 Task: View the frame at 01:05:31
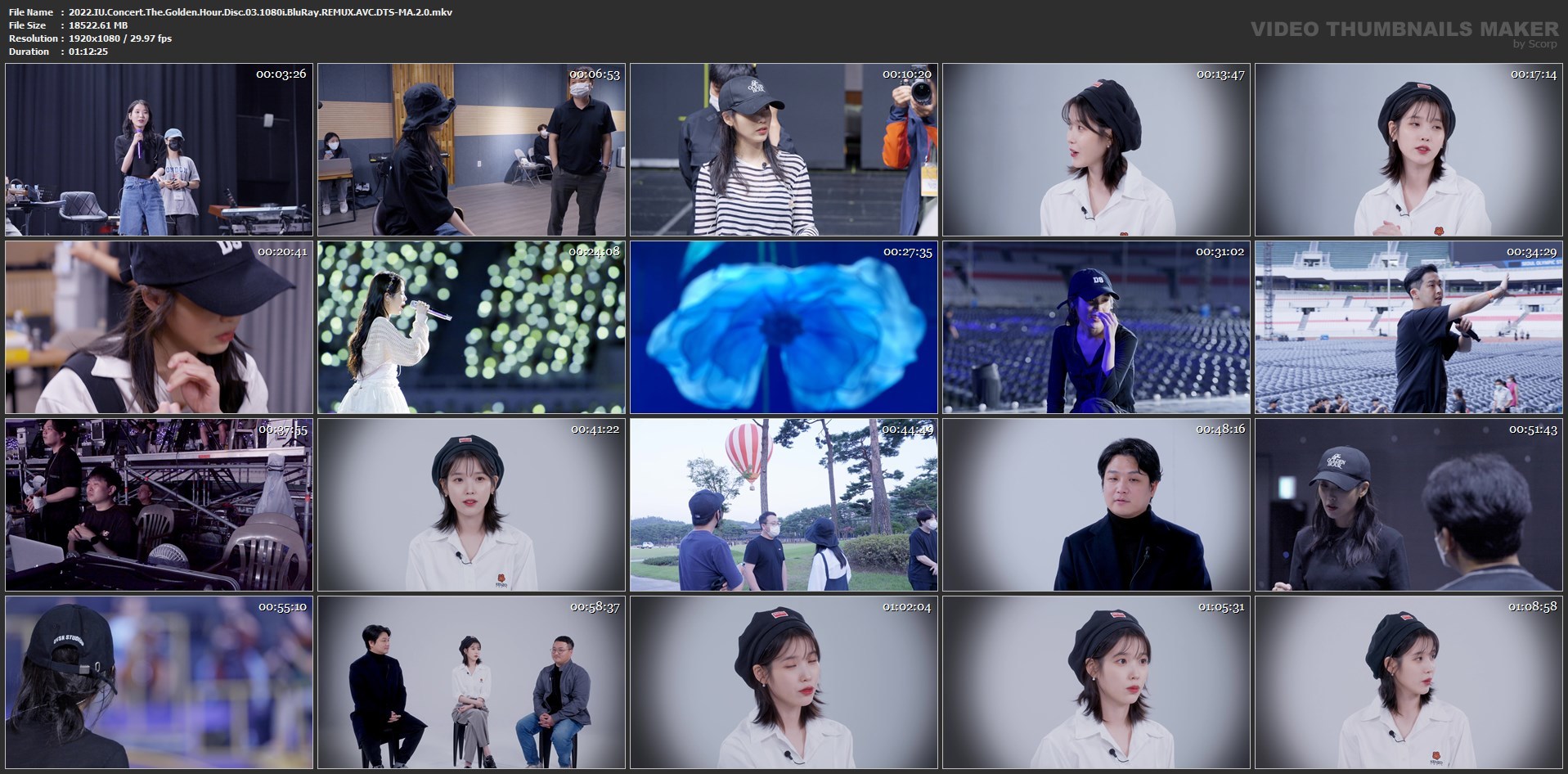(1096, 682)
